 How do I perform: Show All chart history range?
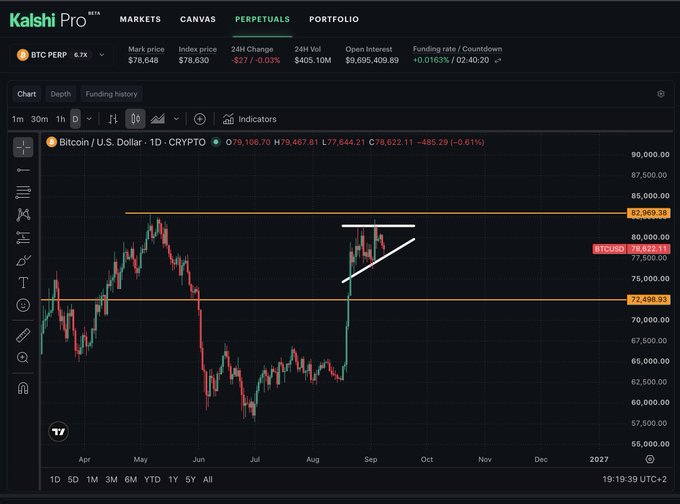pyautogui.click(x=208, y=479)
